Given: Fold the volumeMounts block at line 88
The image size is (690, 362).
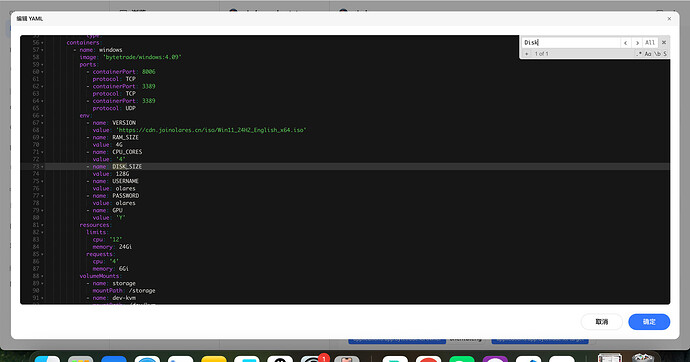Looking at the screenshot, I should (42, 276).
